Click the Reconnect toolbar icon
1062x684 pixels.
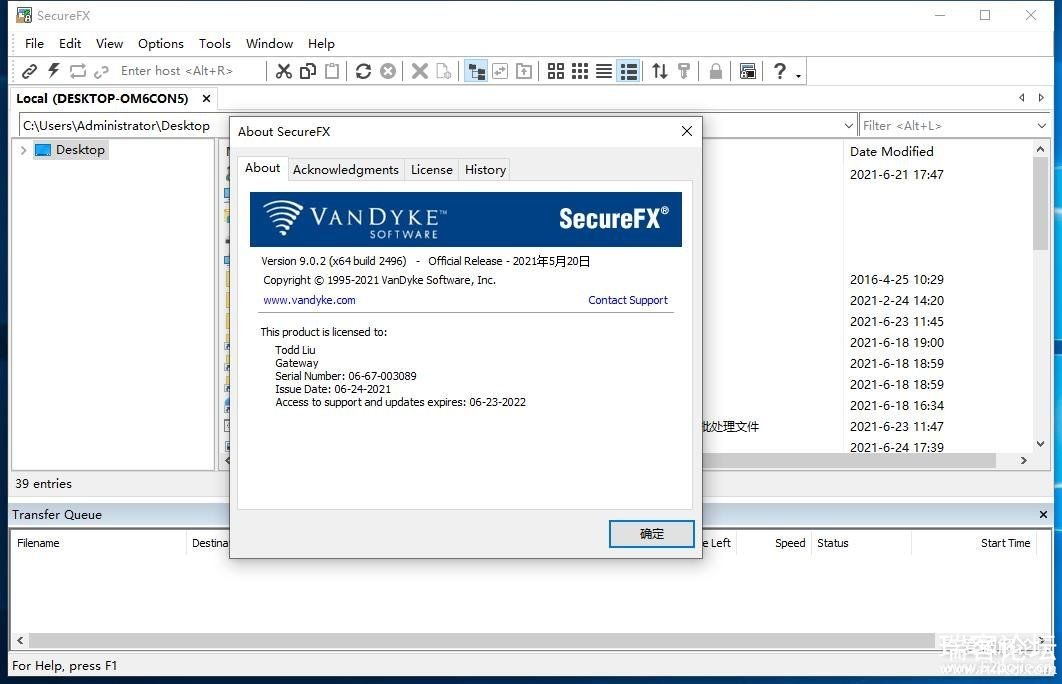click(78, 71)
